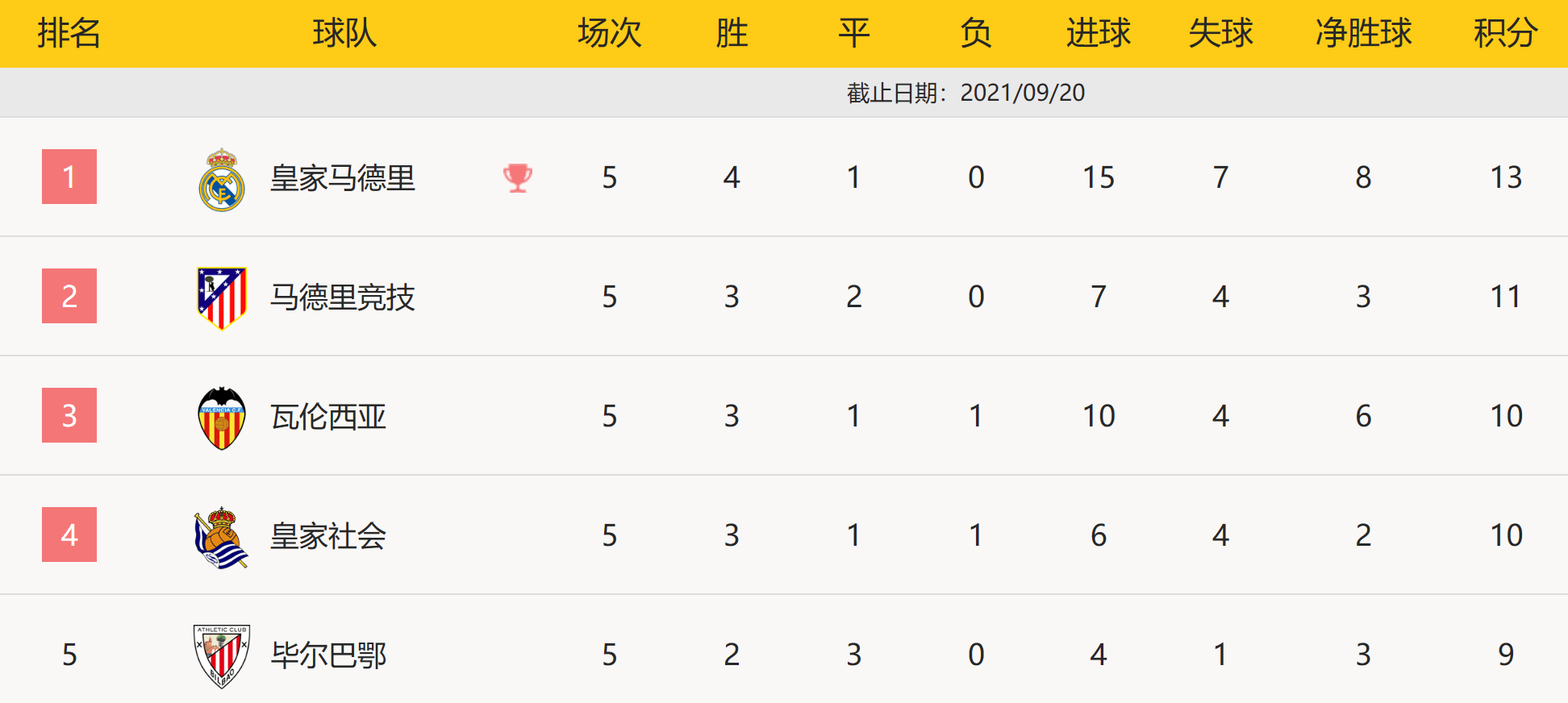The height and width of the screenshot is (703, 1568).
Task: Click the red rank 4 badge
Action: pos(69,535)
